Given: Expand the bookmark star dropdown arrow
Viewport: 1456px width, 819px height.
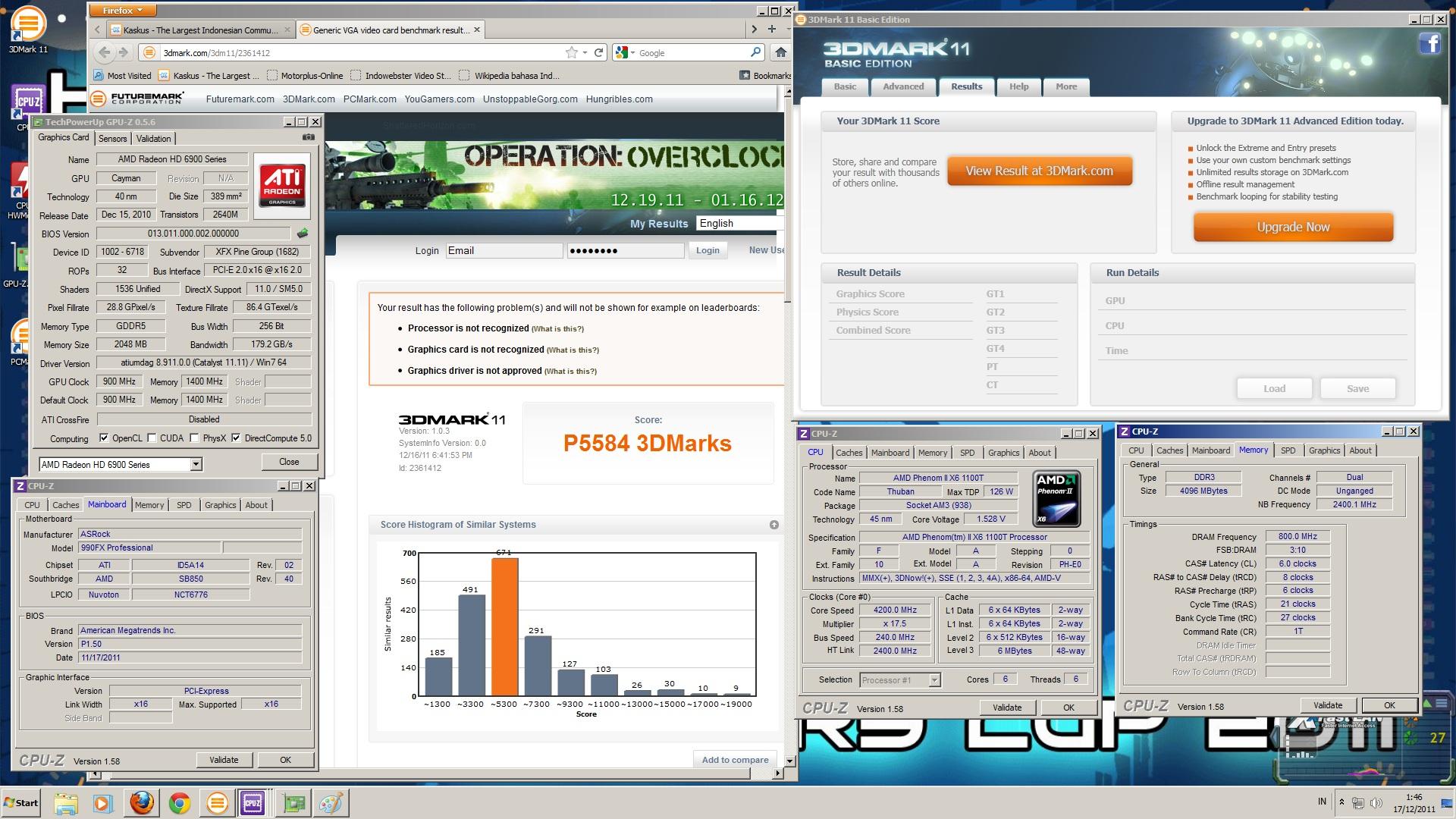Looking at the screenshot, I should click(x=585, y=53).
